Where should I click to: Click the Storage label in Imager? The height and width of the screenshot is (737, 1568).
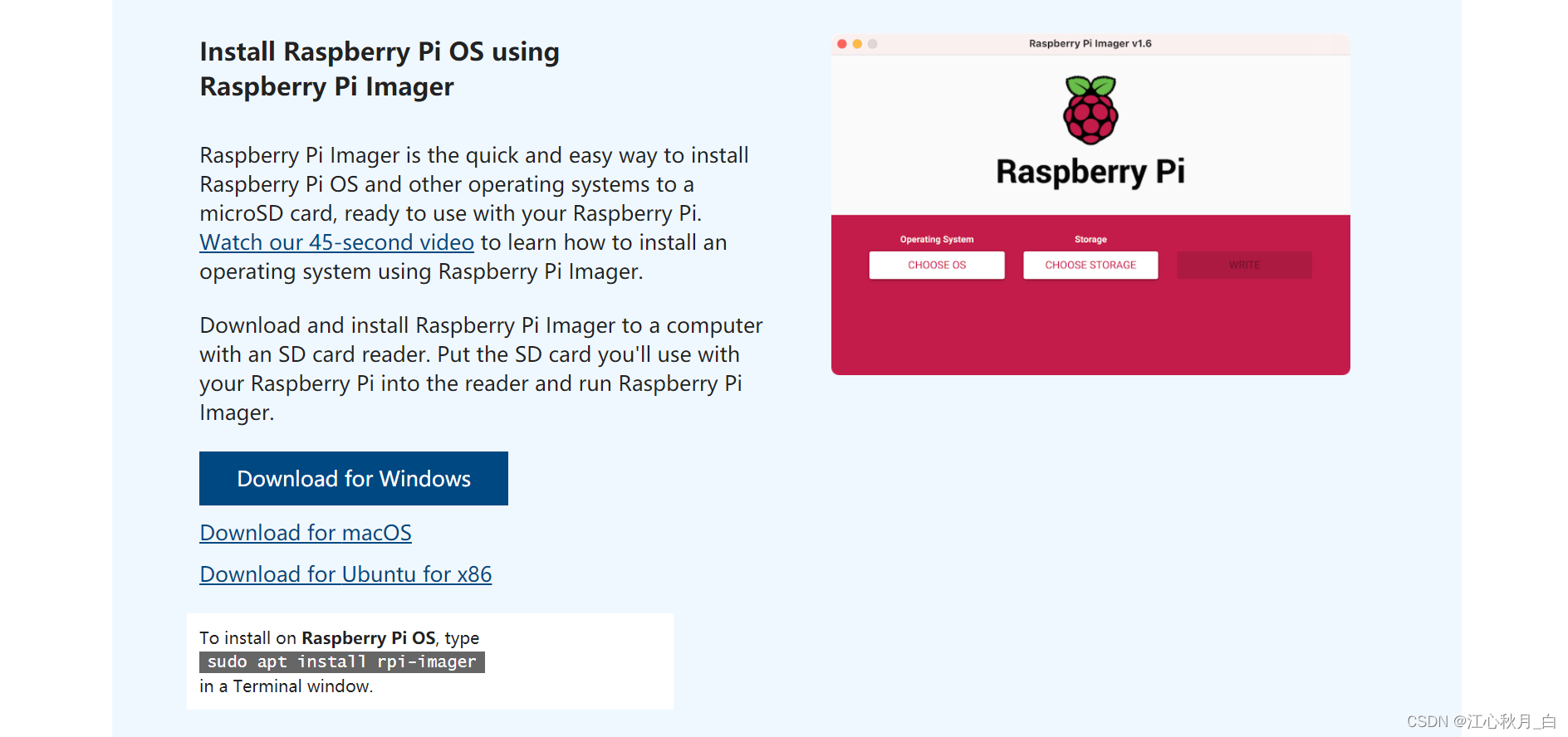[1090, 239]
